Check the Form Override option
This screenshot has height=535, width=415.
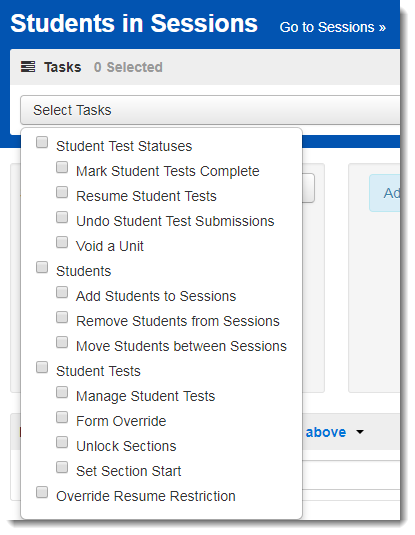click(x=62, y=417)
